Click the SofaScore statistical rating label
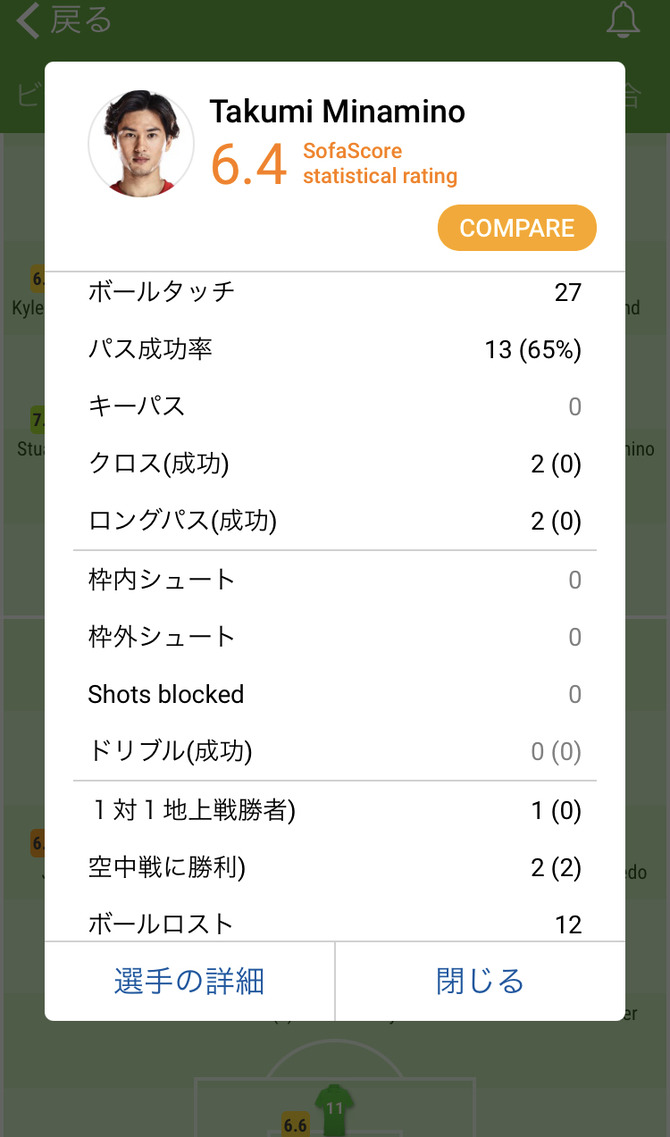This screenshot has width=670, height=1137. coord(380,163)
